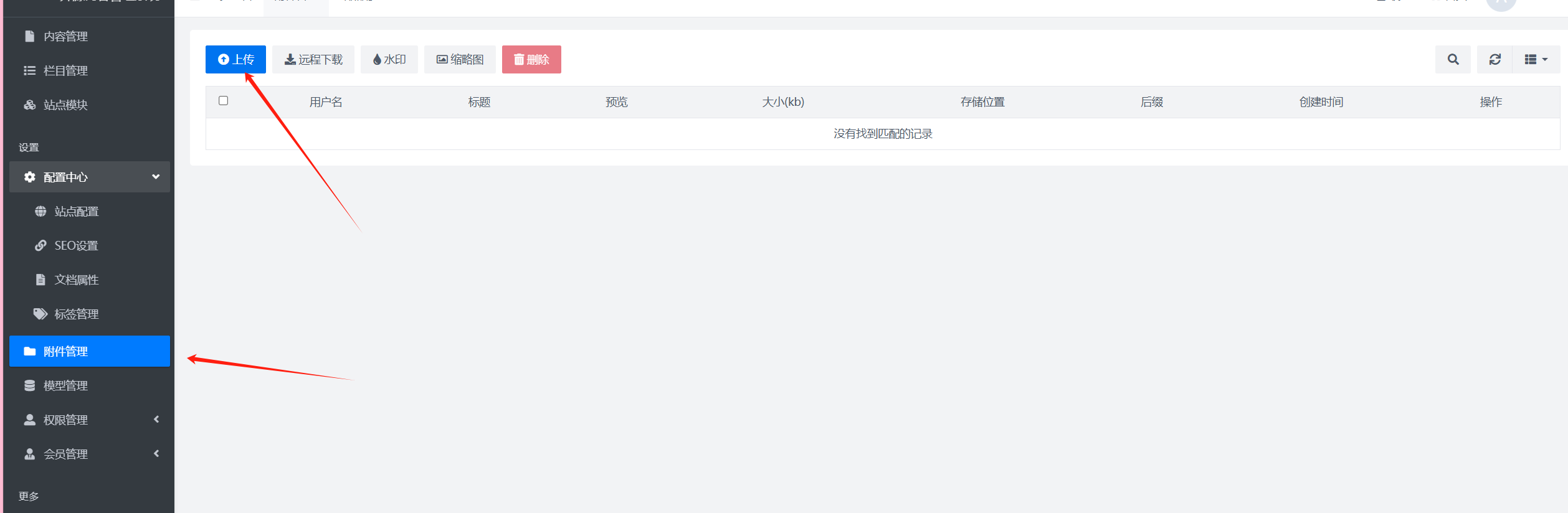Click the red 删除 delete button
The image size is (1568, 513).
pyautogui.click(x=531, y=60)
